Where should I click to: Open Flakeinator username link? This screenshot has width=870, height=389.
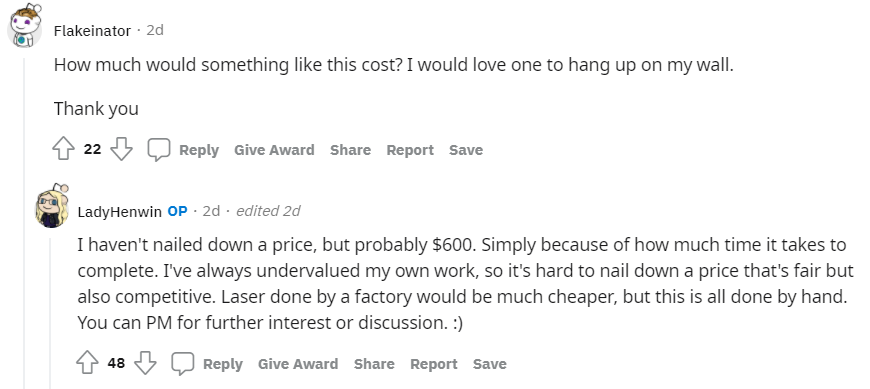click(x=92, y=31)
